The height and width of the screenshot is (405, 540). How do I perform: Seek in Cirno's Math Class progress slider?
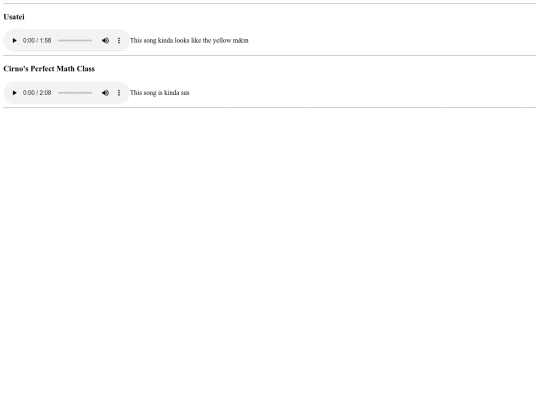pos(75,93)
